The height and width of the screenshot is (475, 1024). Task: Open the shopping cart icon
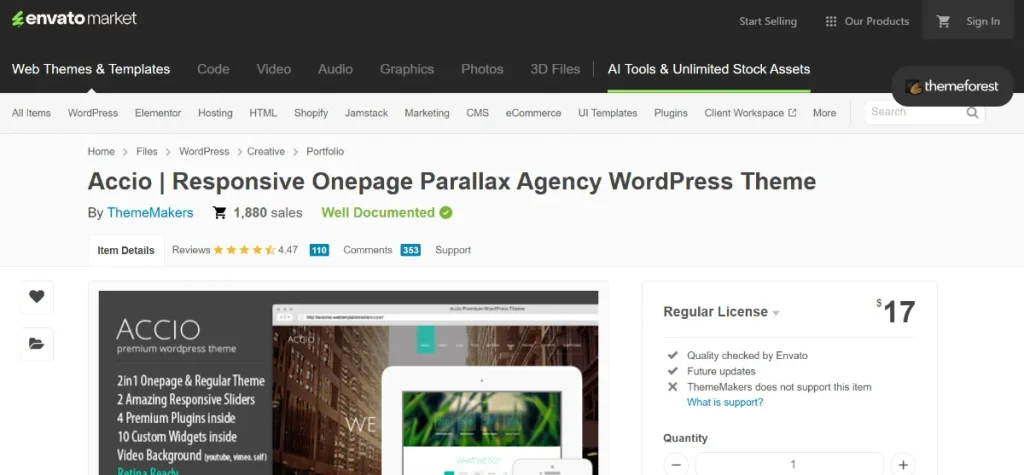click(943, 22)
